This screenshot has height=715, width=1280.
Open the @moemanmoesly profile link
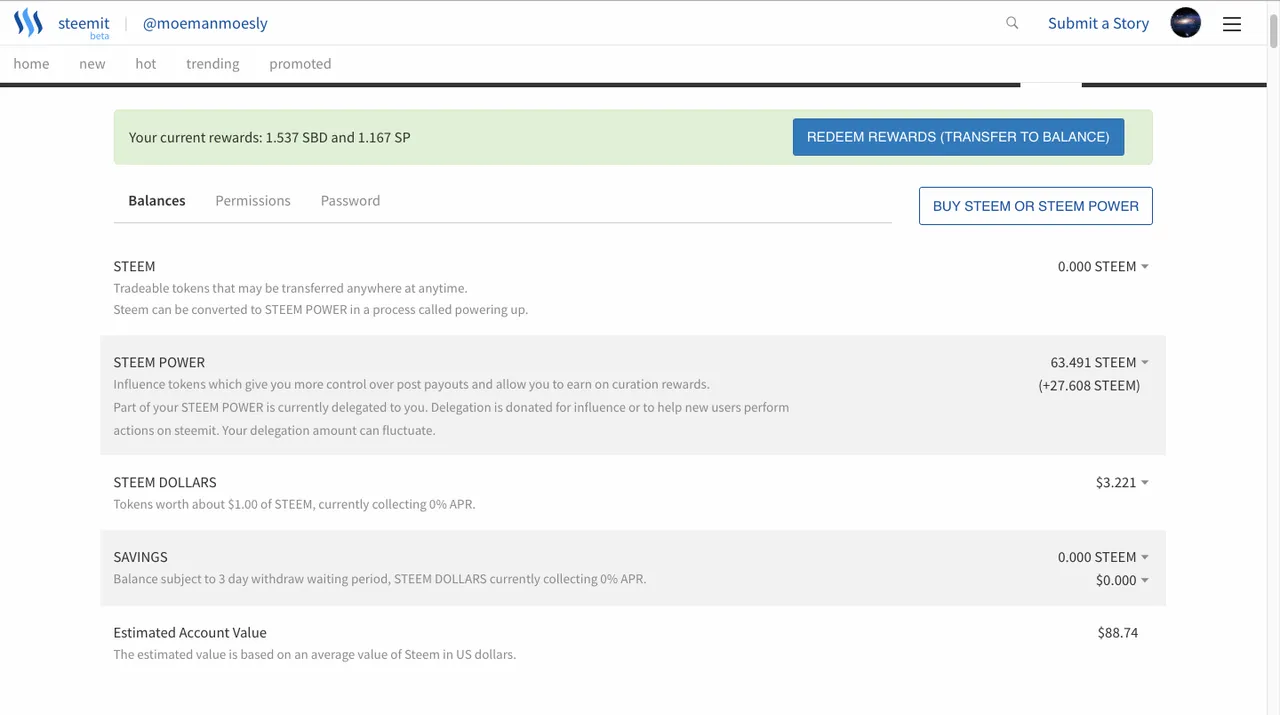(205, 23)
